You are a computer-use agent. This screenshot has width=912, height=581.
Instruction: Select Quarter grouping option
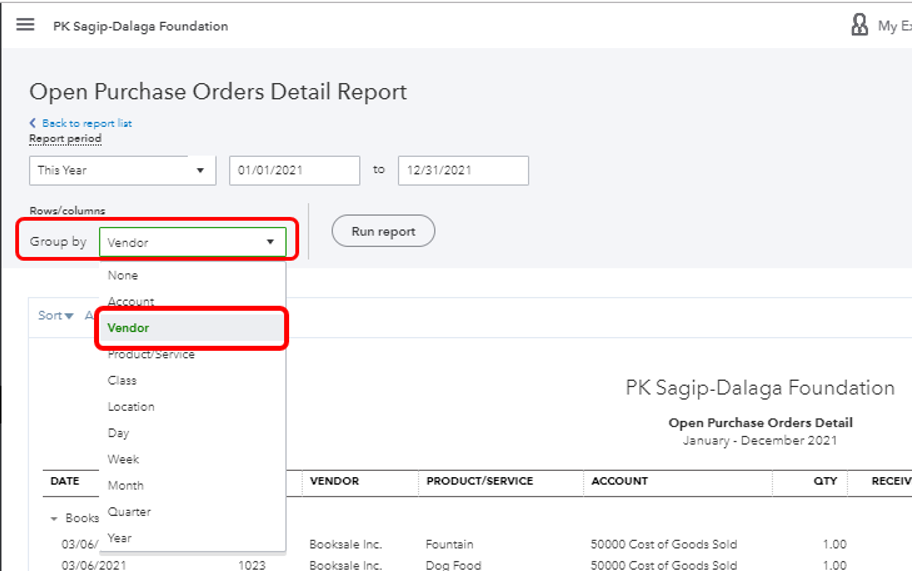193,512
